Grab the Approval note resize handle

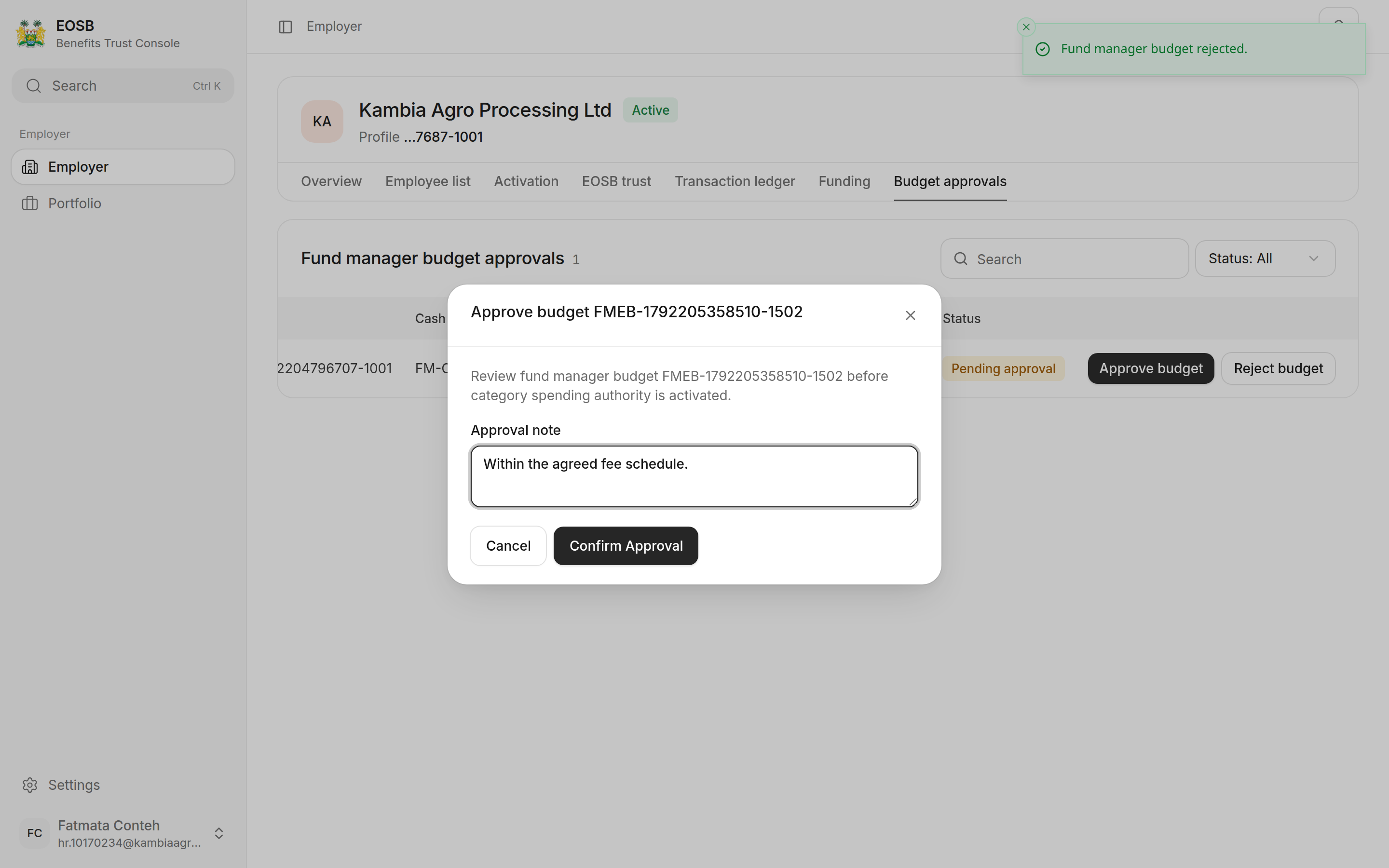tap(912, 502)
